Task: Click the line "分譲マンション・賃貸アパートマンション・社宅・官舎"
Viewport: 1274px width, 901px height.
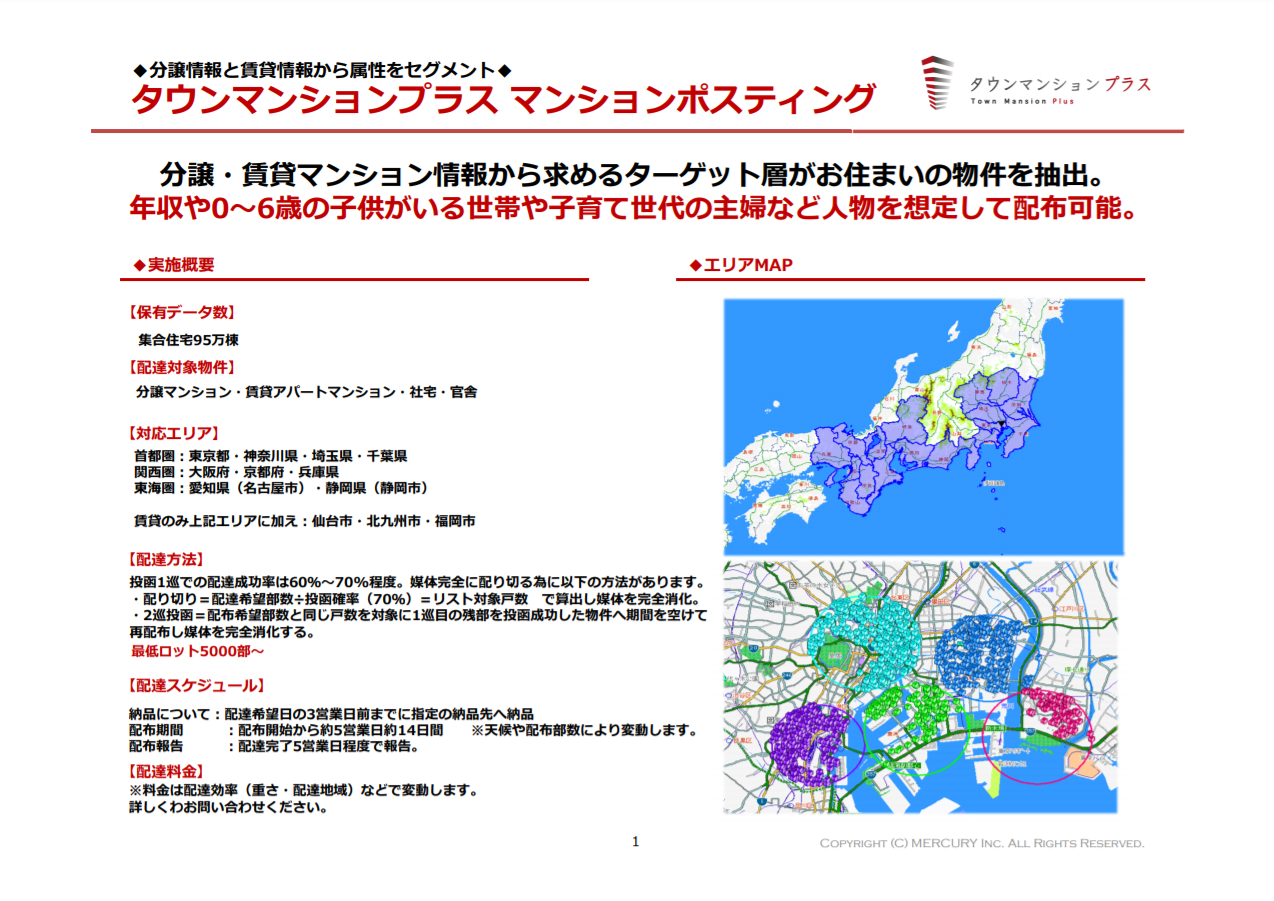Action: pos(306,392)
